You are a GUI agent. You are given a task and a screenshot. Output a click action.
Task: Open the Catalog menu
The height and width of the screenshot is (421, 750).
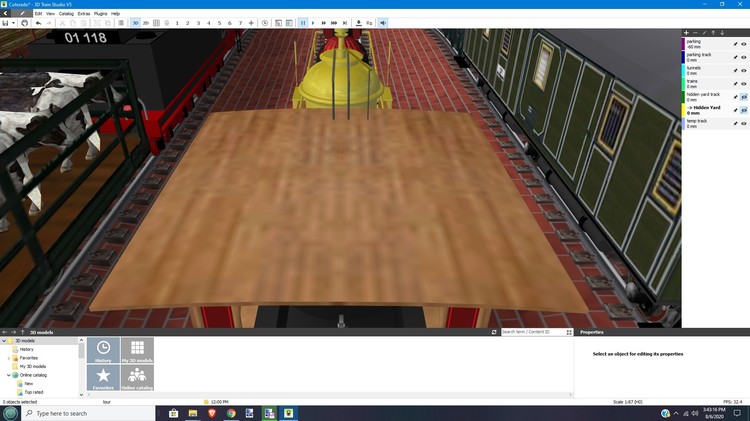(x=66, y=14)
